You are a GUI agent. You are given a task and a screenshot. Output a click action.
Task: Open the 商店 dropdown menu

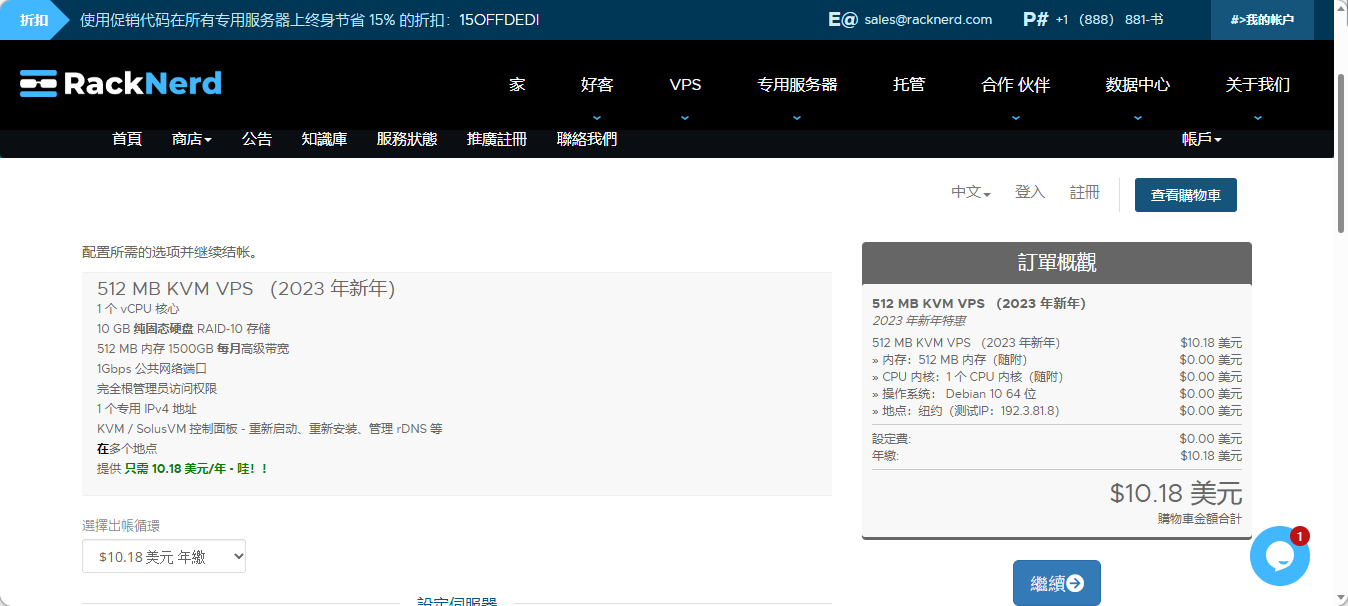tap(191, 139)
